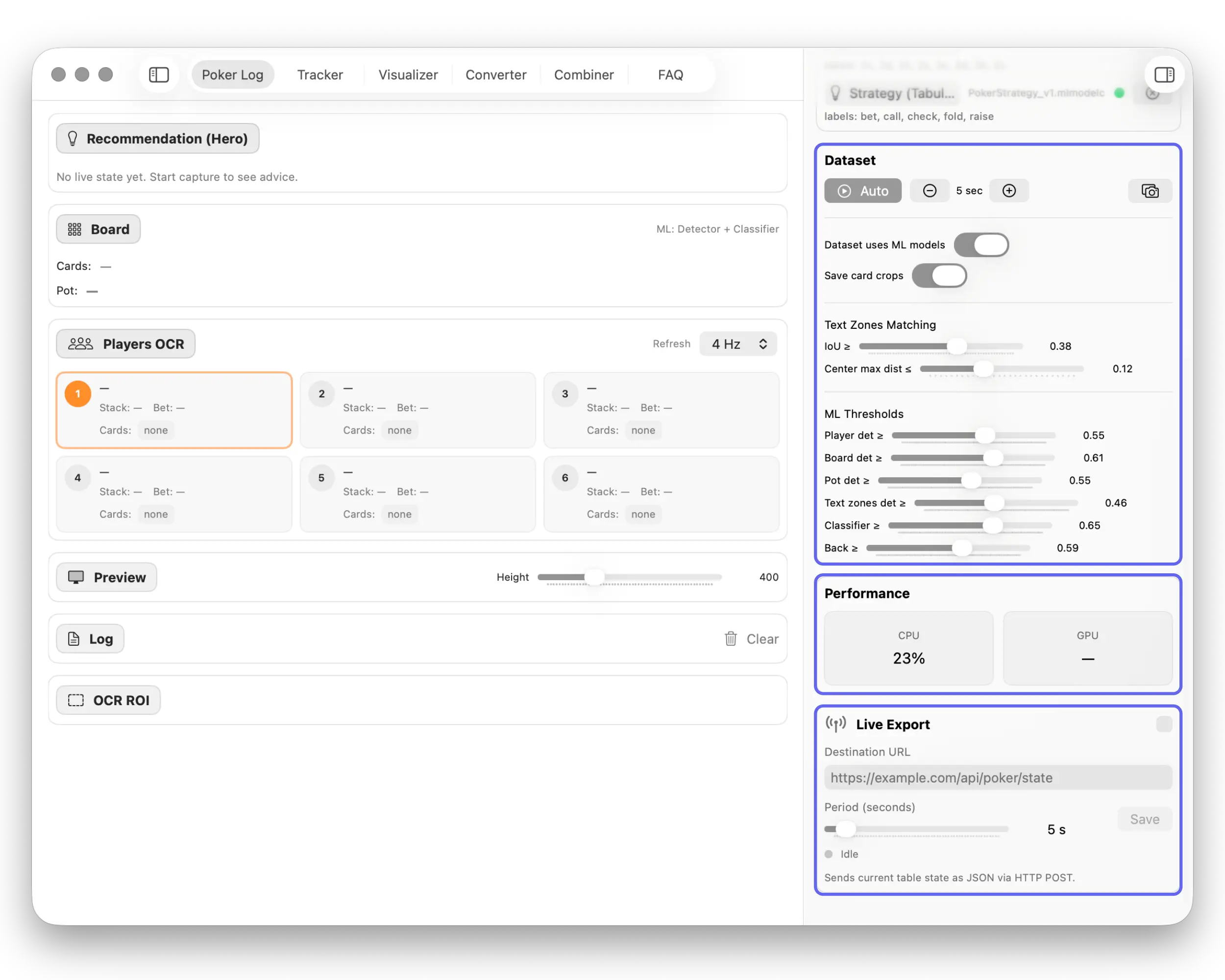Increase capture interval with the plus stepper
The image size is (1225, 980).
(1009, 190)
